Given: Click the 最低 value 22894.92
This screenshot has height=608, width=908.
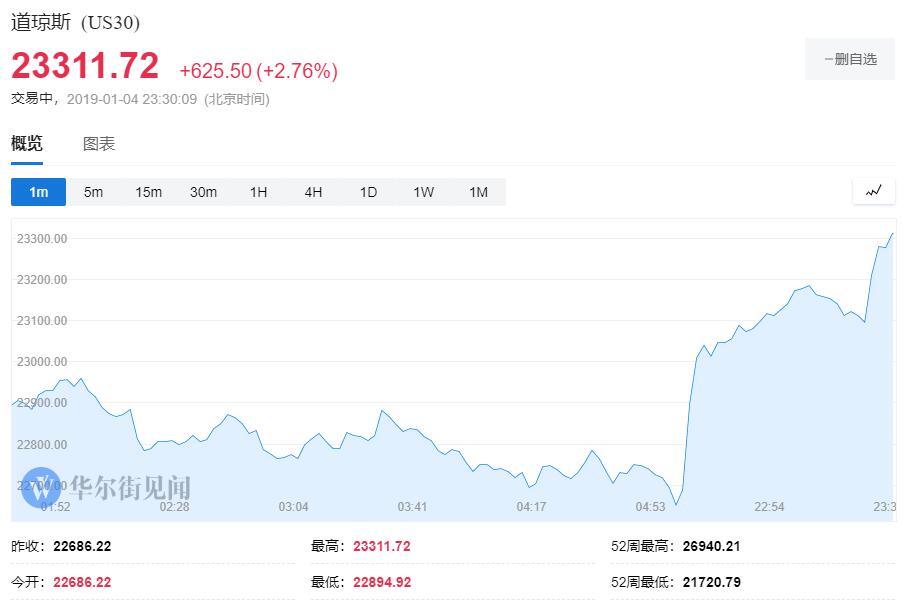Looking at the screenshot, I should (381, 582).
